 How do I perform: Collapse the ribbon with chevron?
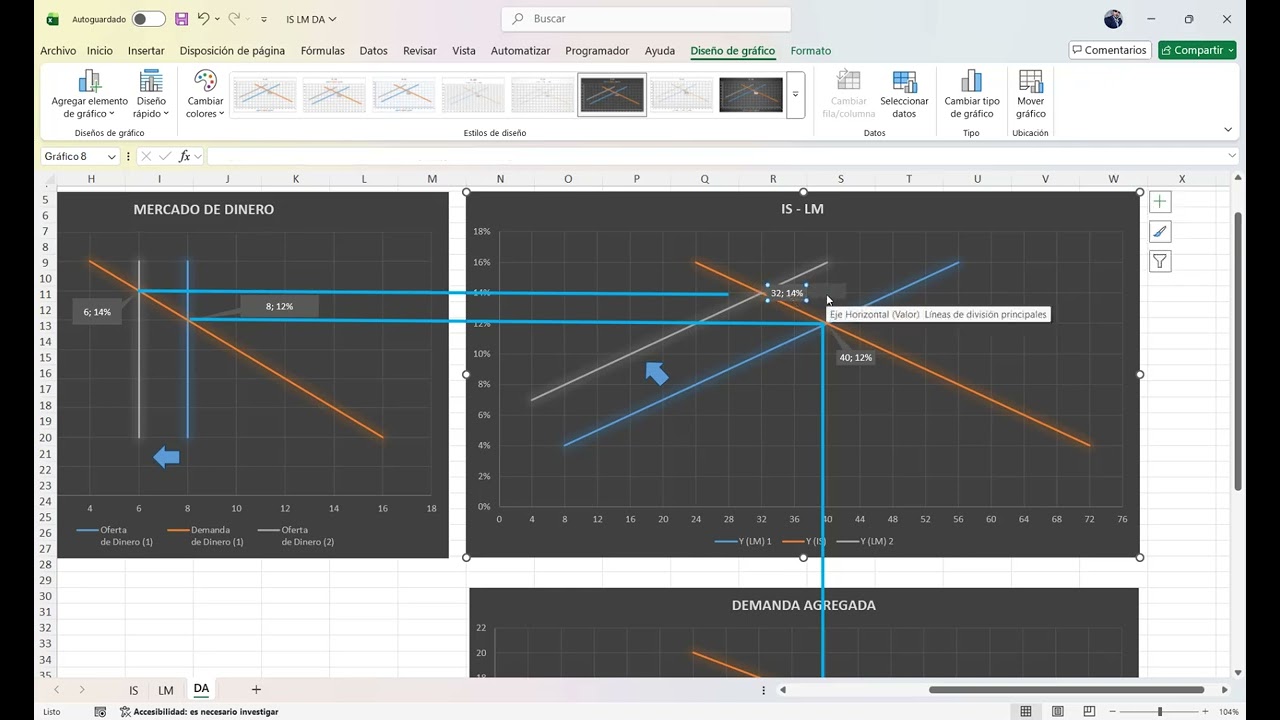coord(1228,130)
